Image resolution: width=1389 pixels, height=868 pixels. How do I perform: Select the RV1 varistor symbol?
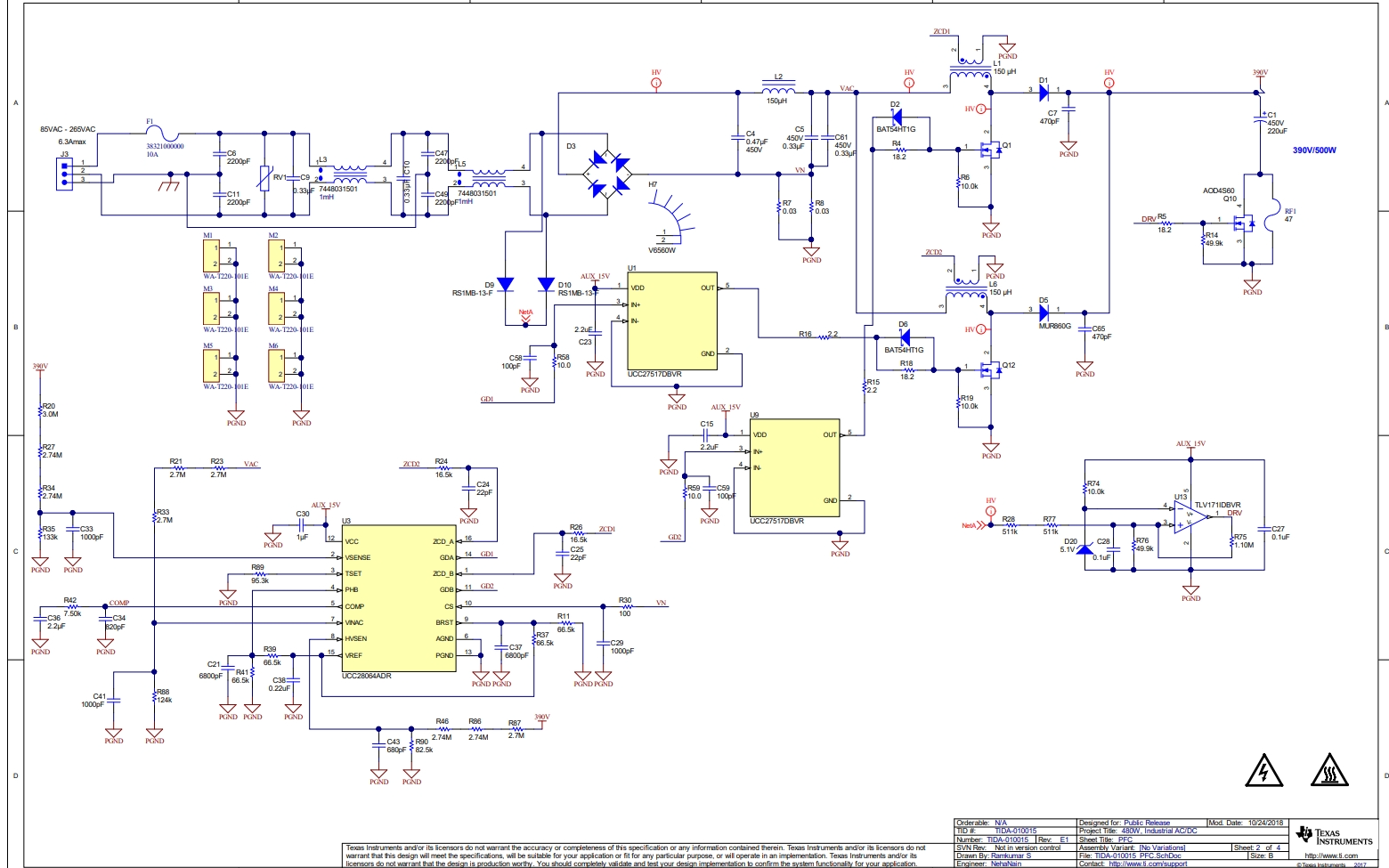(x=264, y=178)
